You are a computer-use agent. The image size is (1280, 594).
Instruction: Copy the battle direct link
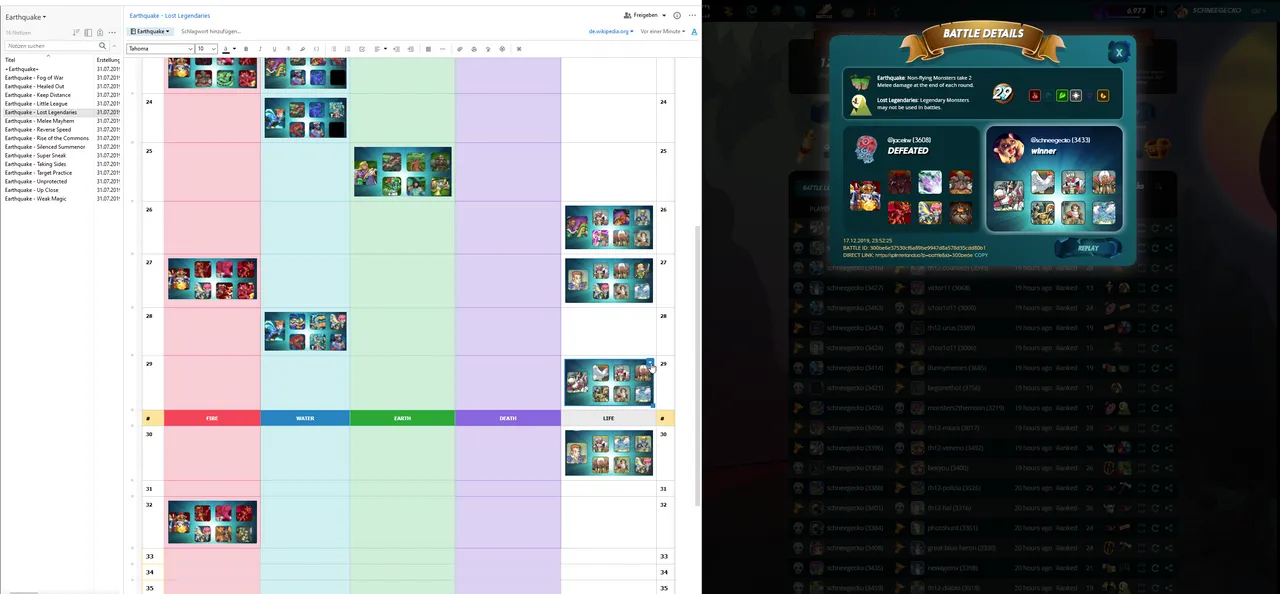click(981, 255)
